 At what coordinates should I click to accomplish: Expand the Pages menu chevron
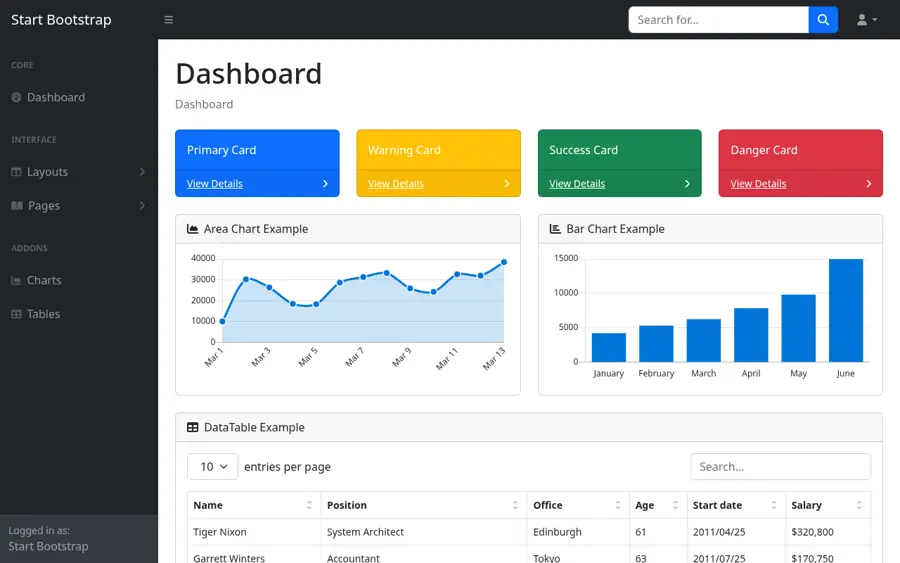pyautogui.click(x=142, y=205)
